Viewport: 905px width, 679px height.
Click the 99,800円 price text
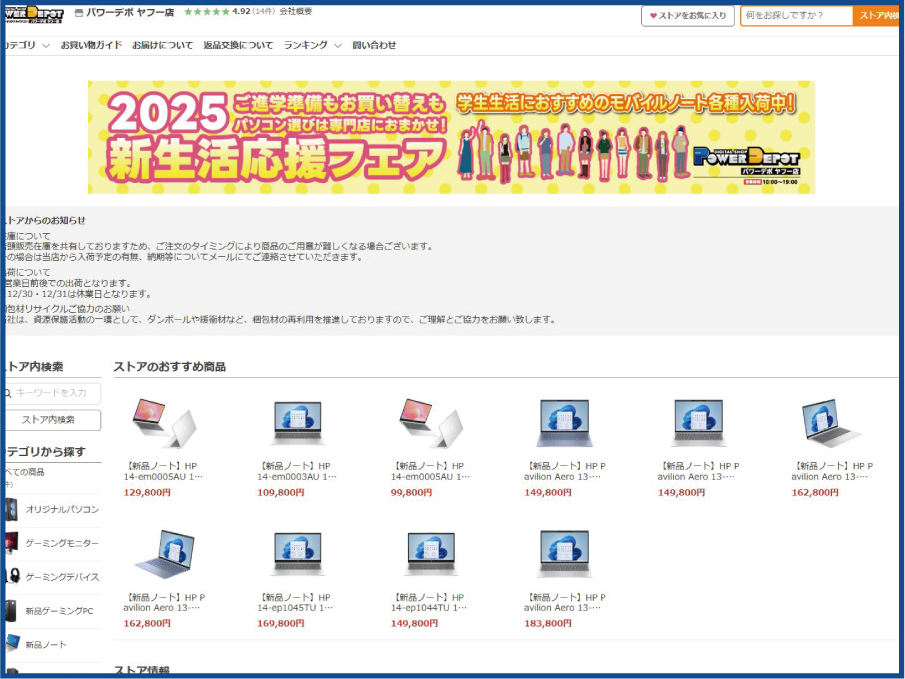point(412,493)
